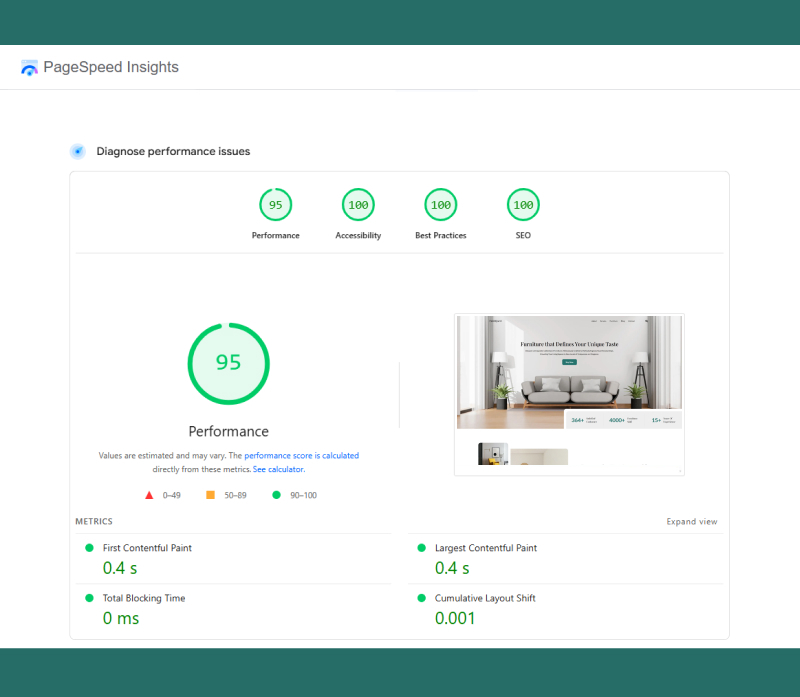The width and height of the screenshot is (800, 697).
Task: Expand the Largest Contentful Paint metric
Action: point(485,548)
